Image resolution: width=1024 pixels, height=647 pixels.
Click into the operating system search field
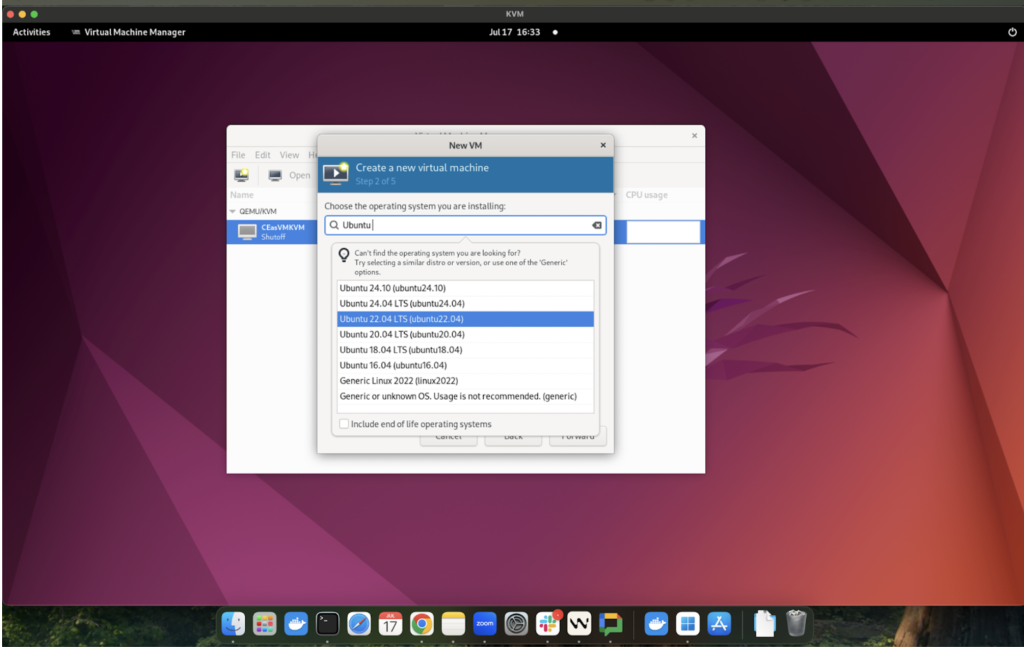click(465, 225)
